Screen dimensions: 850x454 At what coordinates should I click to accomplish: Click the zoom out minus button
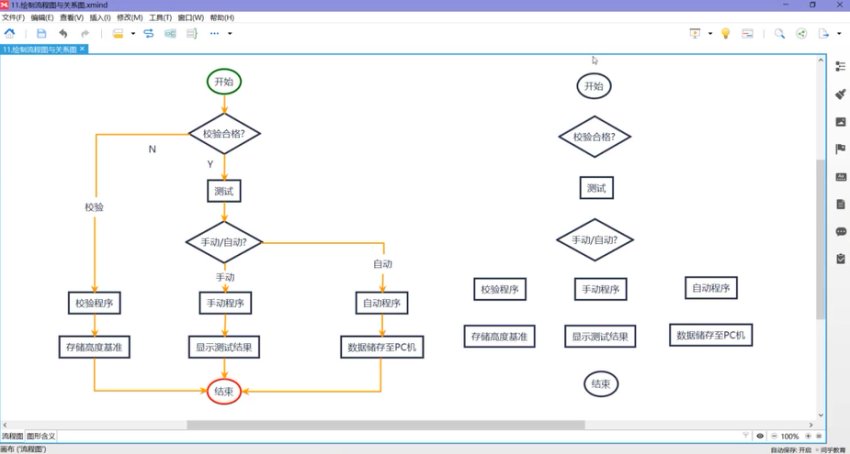point(773,436)
